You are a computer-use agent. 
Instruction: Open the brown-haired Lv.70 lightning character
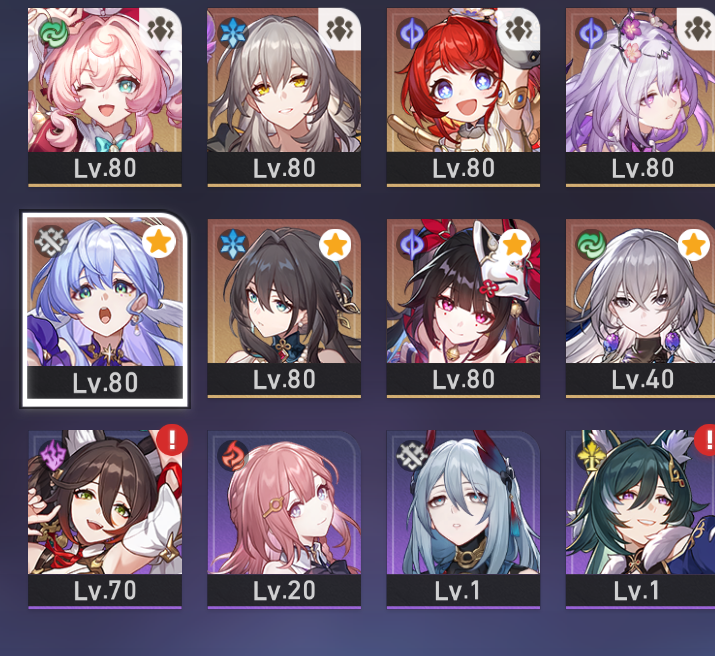point(105,519)
